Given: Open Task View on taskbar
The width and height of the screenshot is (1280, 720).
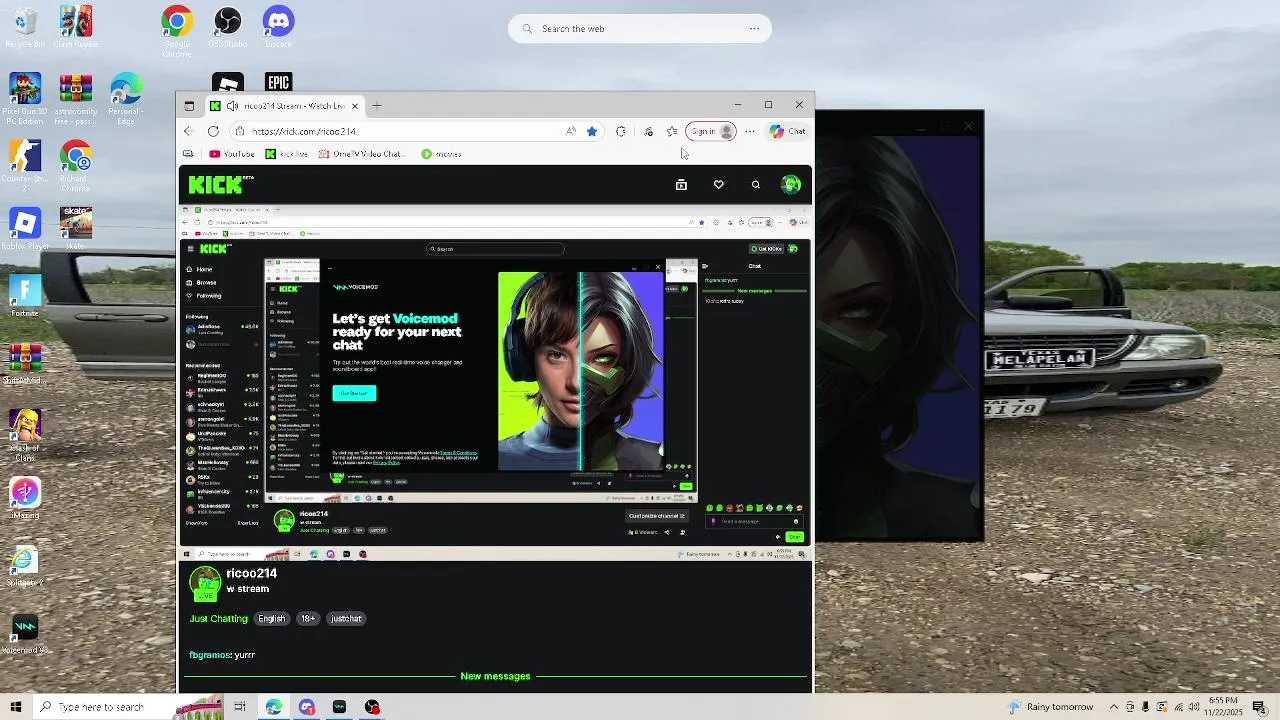Looking at the screenshot, I should [x=240, y=707].
